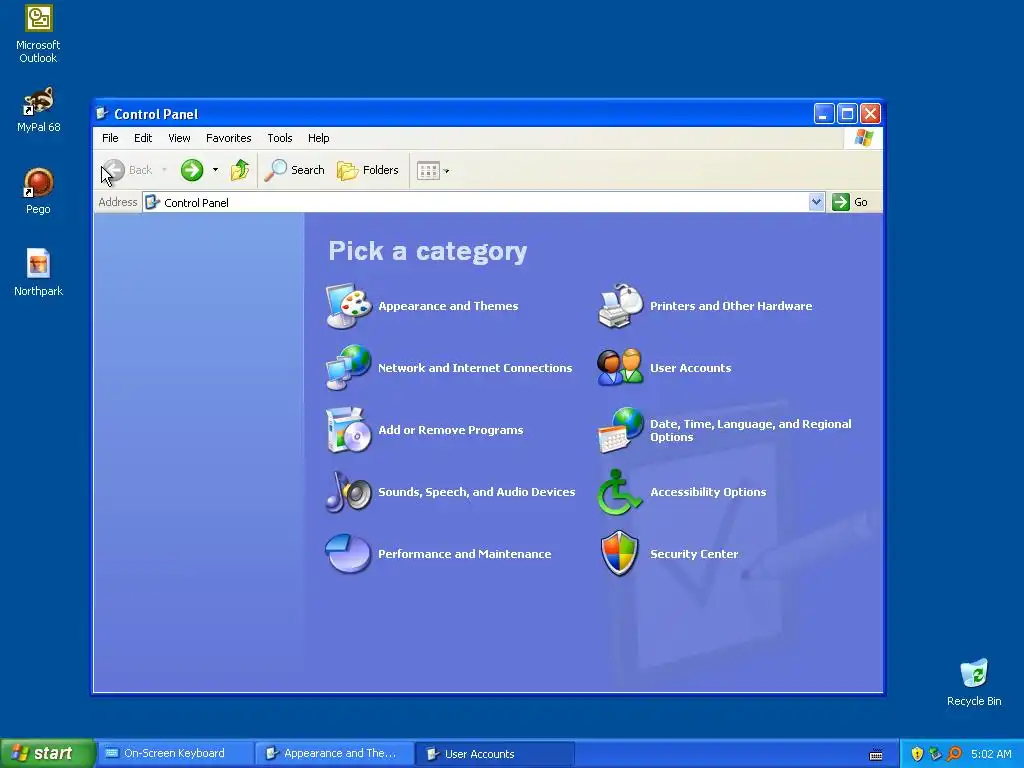Click the Go button beside address bar
This screenshot has width=1024, height=768.
(850, 202)
